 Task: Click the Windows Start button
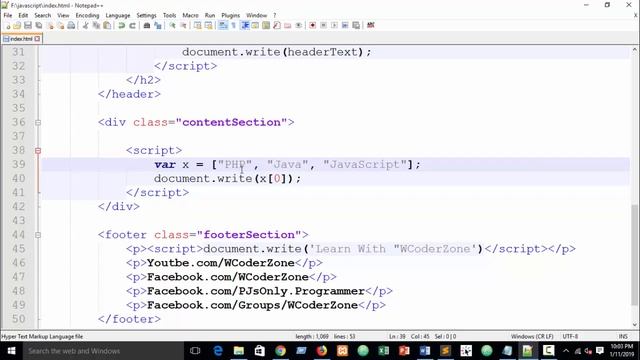pos(11,351)
